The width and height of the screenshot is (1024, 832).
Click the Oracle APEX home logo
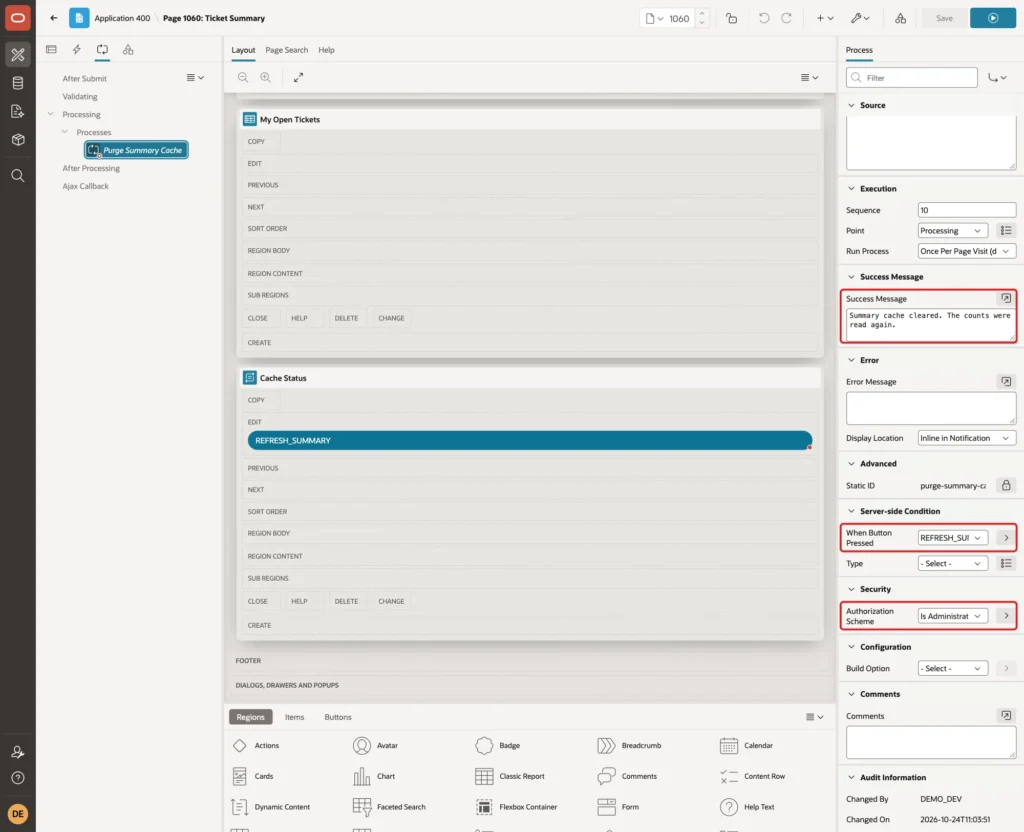(18, 18)
